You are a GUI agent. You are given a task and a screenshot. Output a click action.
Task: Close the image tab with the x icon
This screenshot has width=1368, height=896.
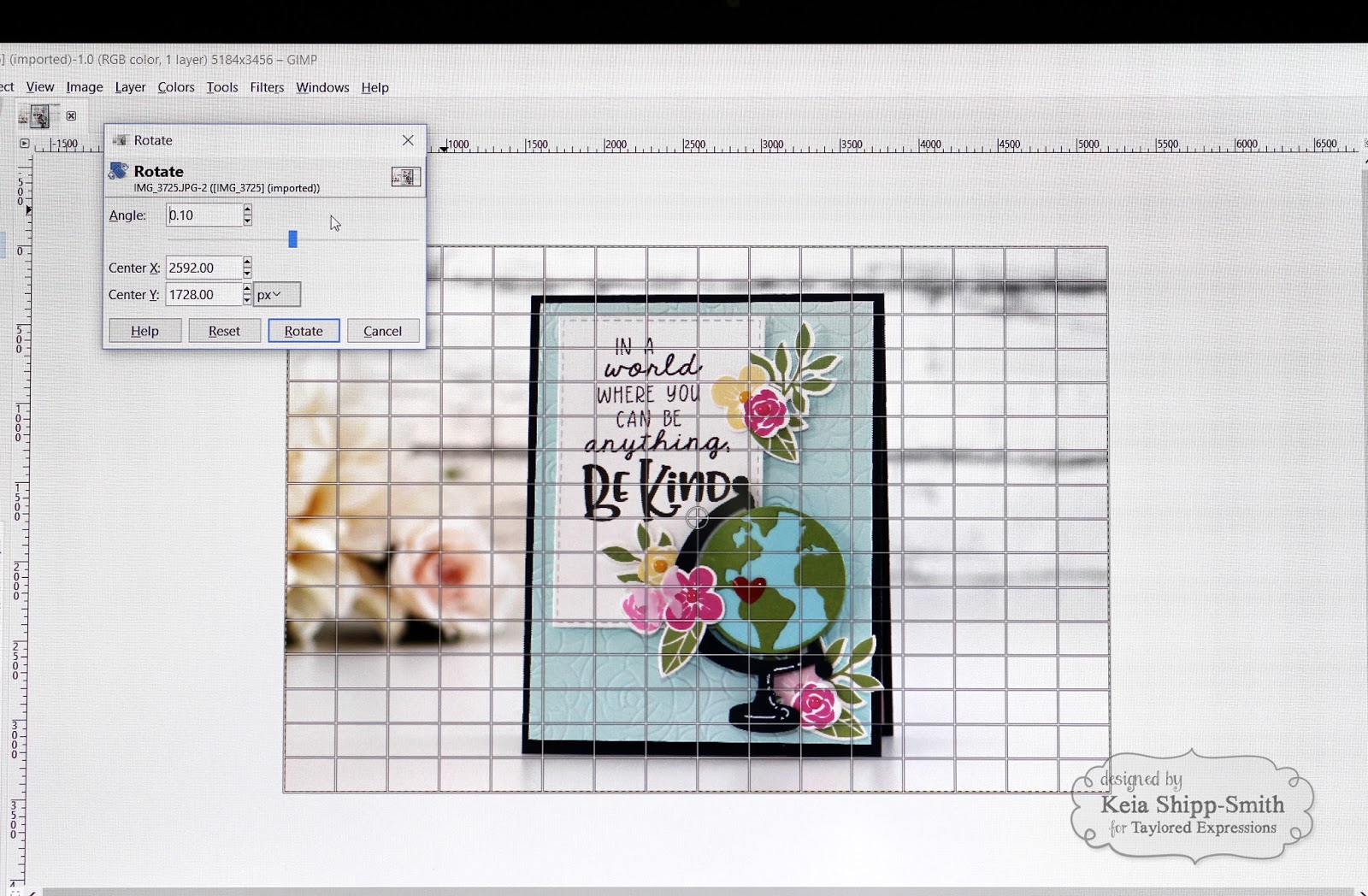pyautogui.click(x=71, y=115)
